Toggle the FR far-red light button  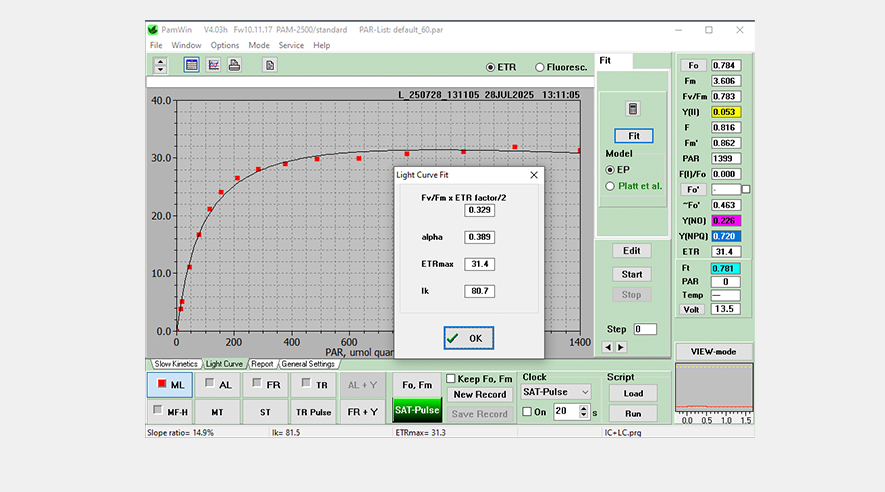(266, 385)
